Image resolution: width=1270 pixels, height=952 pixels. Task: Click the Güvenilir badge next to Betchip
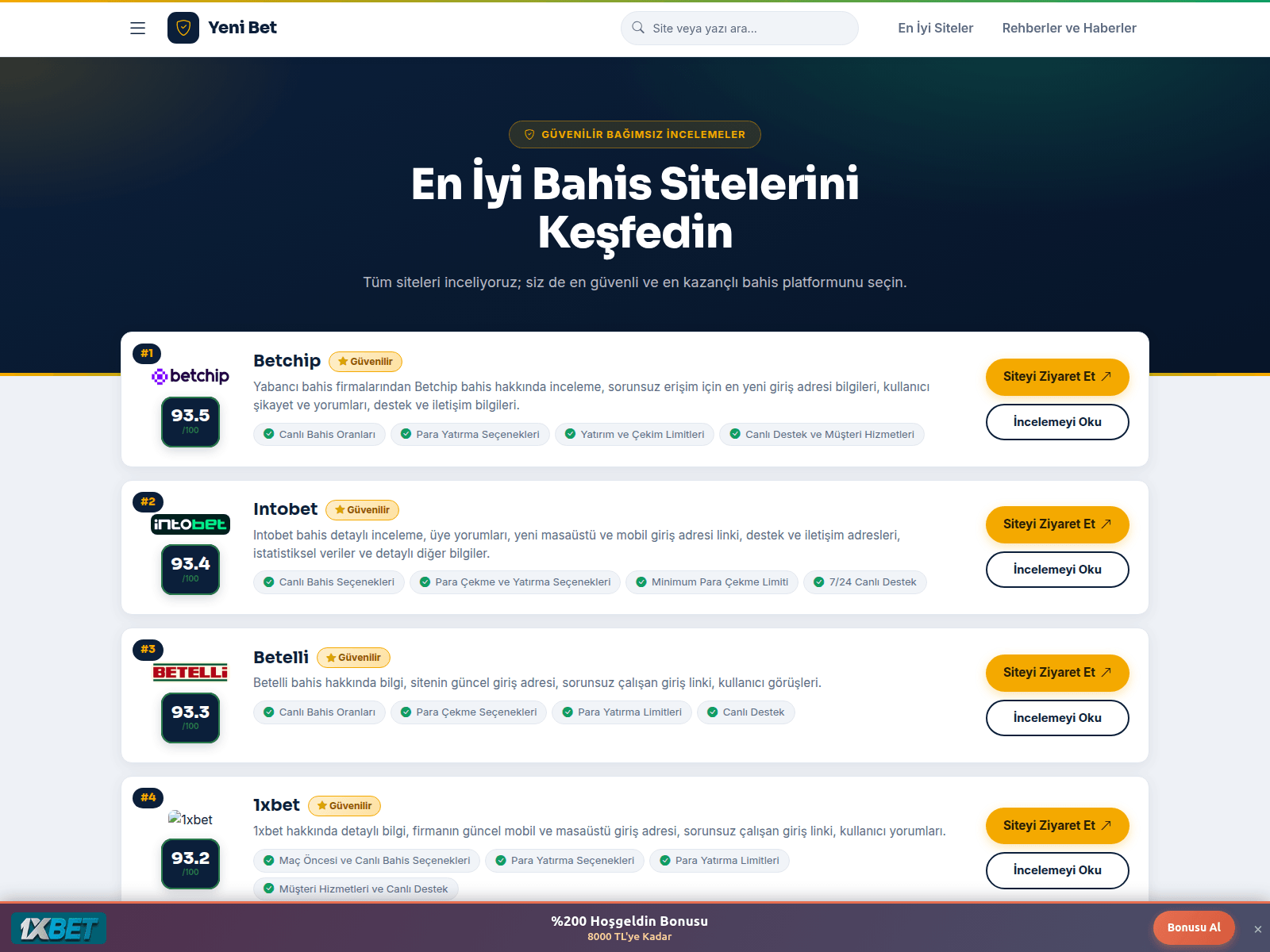(x=365, y=362)
